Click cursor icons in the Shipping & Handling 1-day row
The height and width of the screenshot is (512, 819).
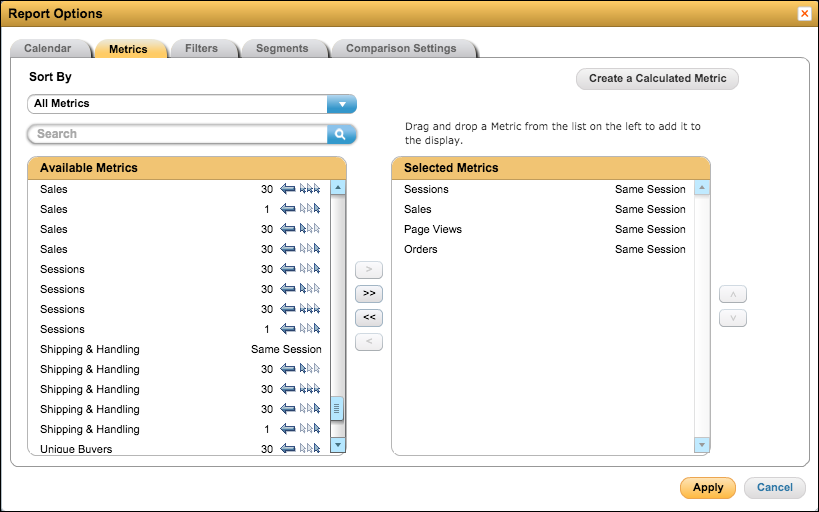310,429
